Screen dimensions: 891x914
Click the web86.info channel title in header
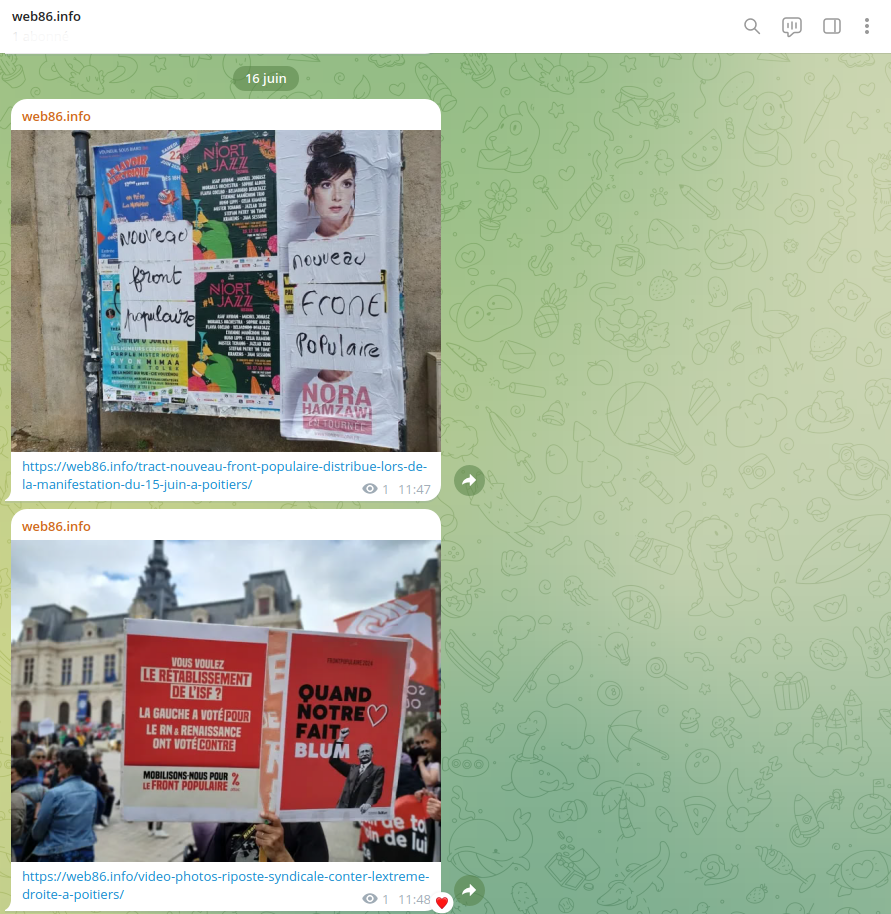tap(46, 16)
